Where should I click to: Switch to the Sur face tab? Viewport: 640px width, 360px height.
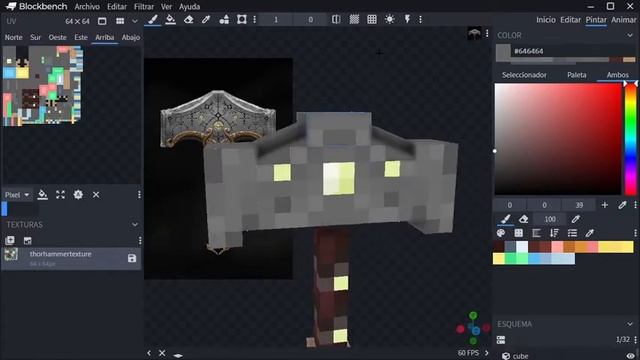click(36, 37)
